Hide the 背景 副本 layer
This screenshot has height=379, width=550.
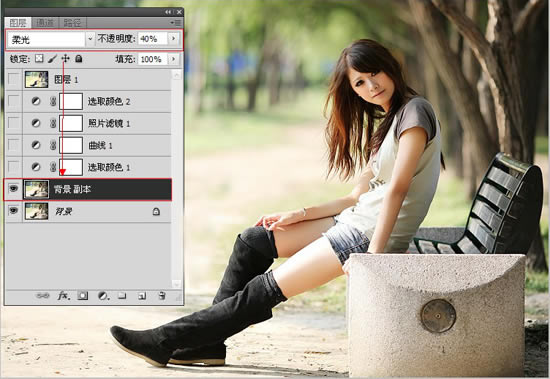tap(13, 189)
